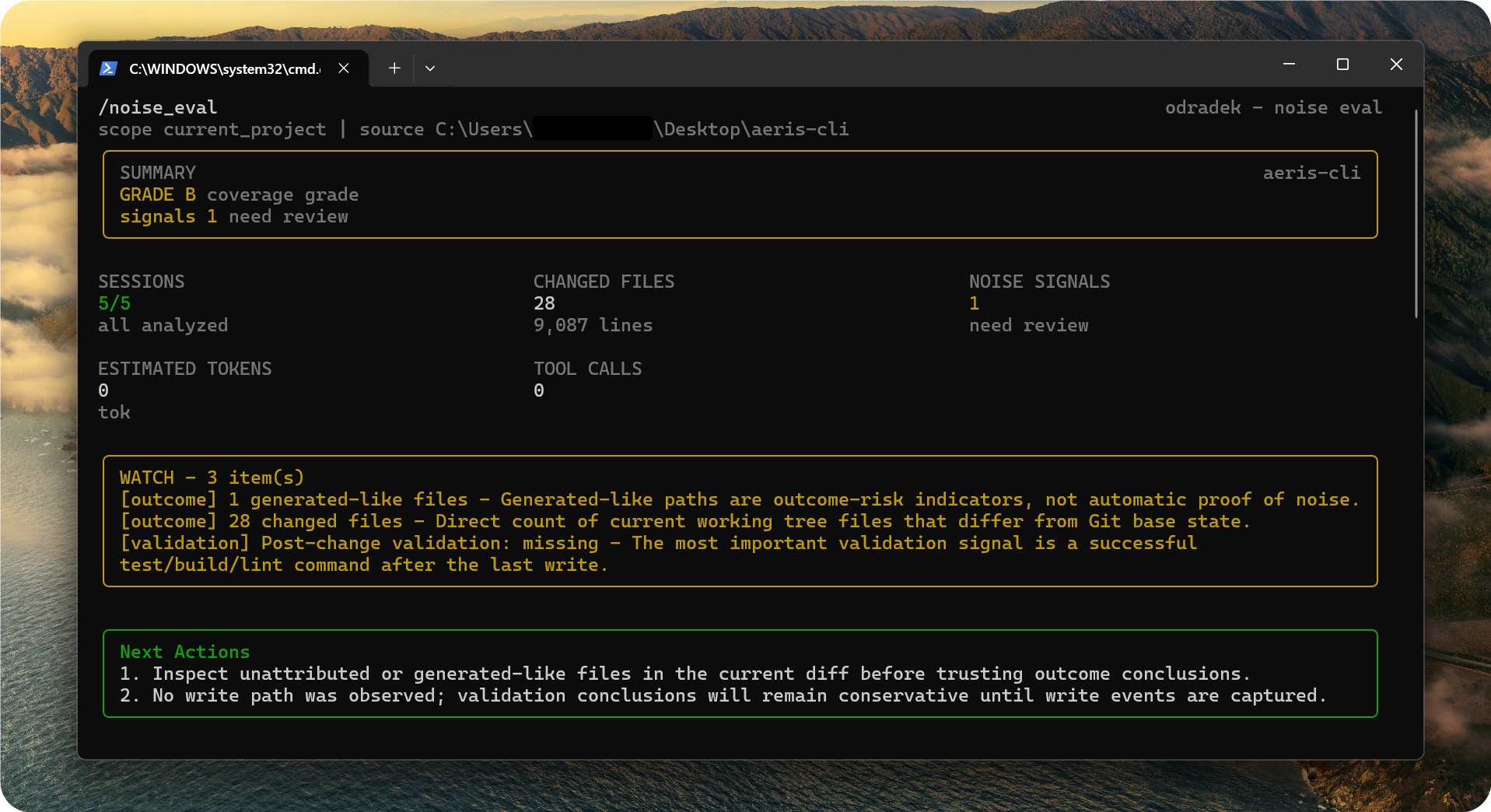
Task: Click the CHANGED FILES heading
Action: (604, 282)
